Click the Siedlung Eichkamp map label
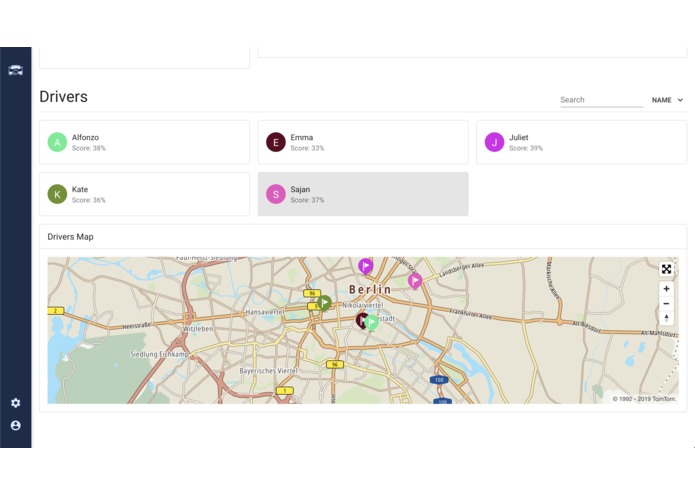695x494 pixels. tap(159, 354)
